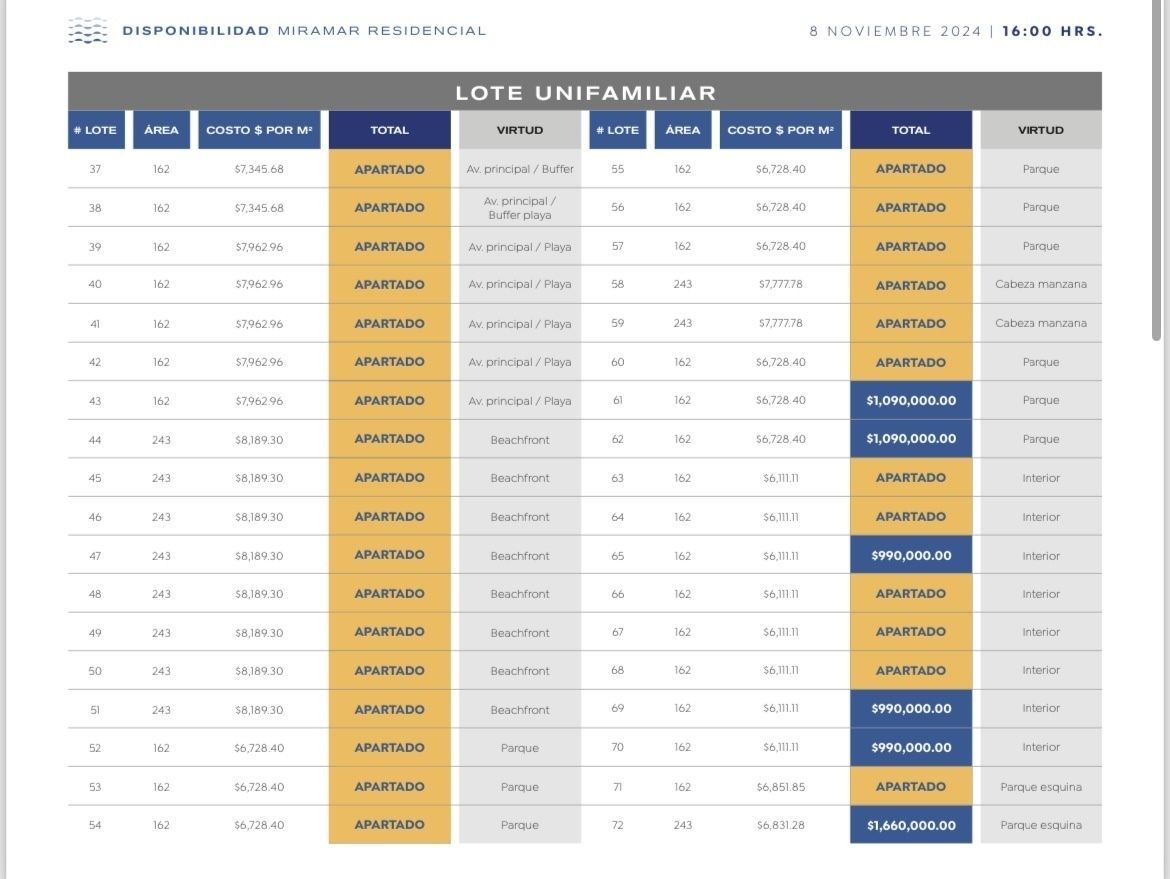Click the left # LOTE column header
The width and height of the screenshot is (1170, 879).
96,130
